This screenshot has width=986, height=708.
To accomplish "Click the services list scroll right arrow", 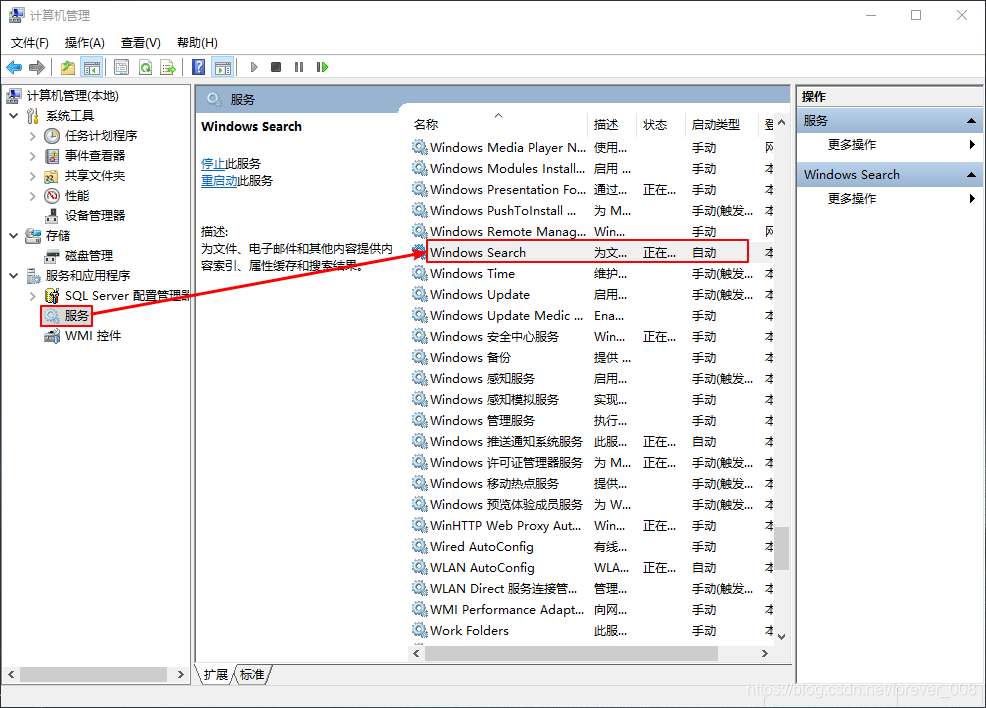I will 765,653.
